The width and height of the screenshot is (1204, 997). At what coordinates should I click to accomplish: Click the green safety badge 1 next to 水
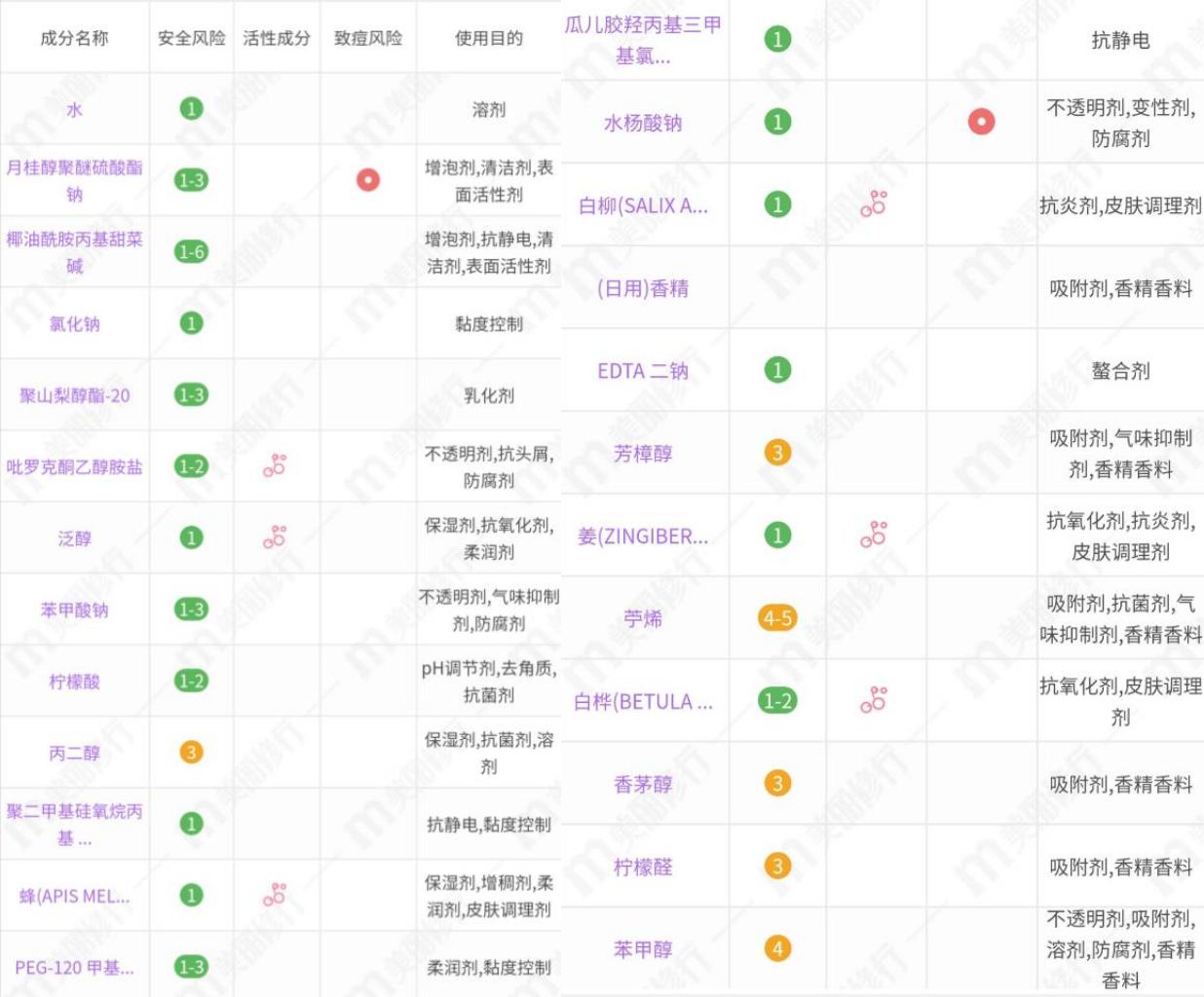(x=189, y=109)
